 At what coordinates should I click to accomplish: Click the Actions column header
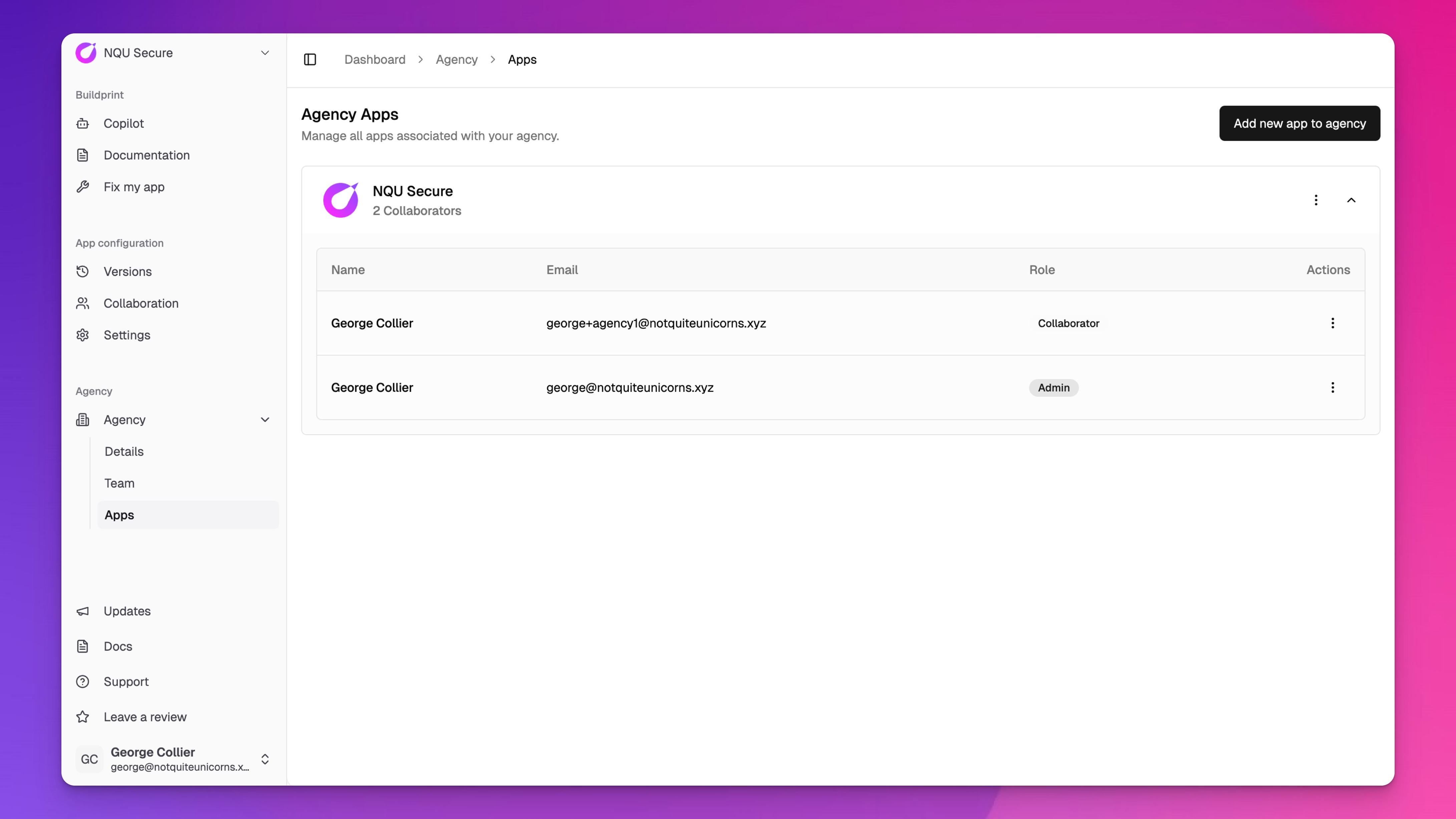(x=1328, y=270)
